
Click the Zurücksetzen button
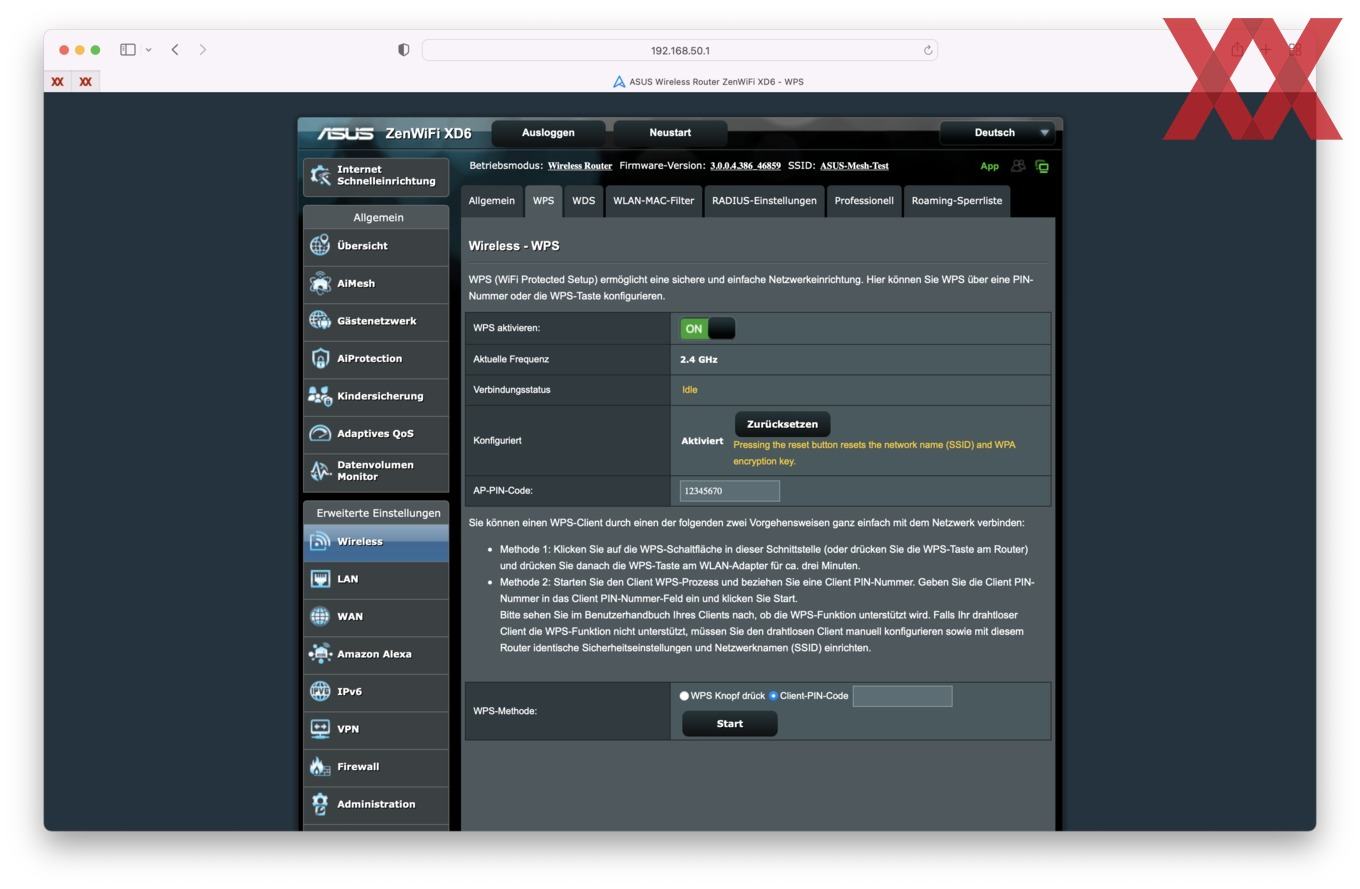click(x=782, y=424)
